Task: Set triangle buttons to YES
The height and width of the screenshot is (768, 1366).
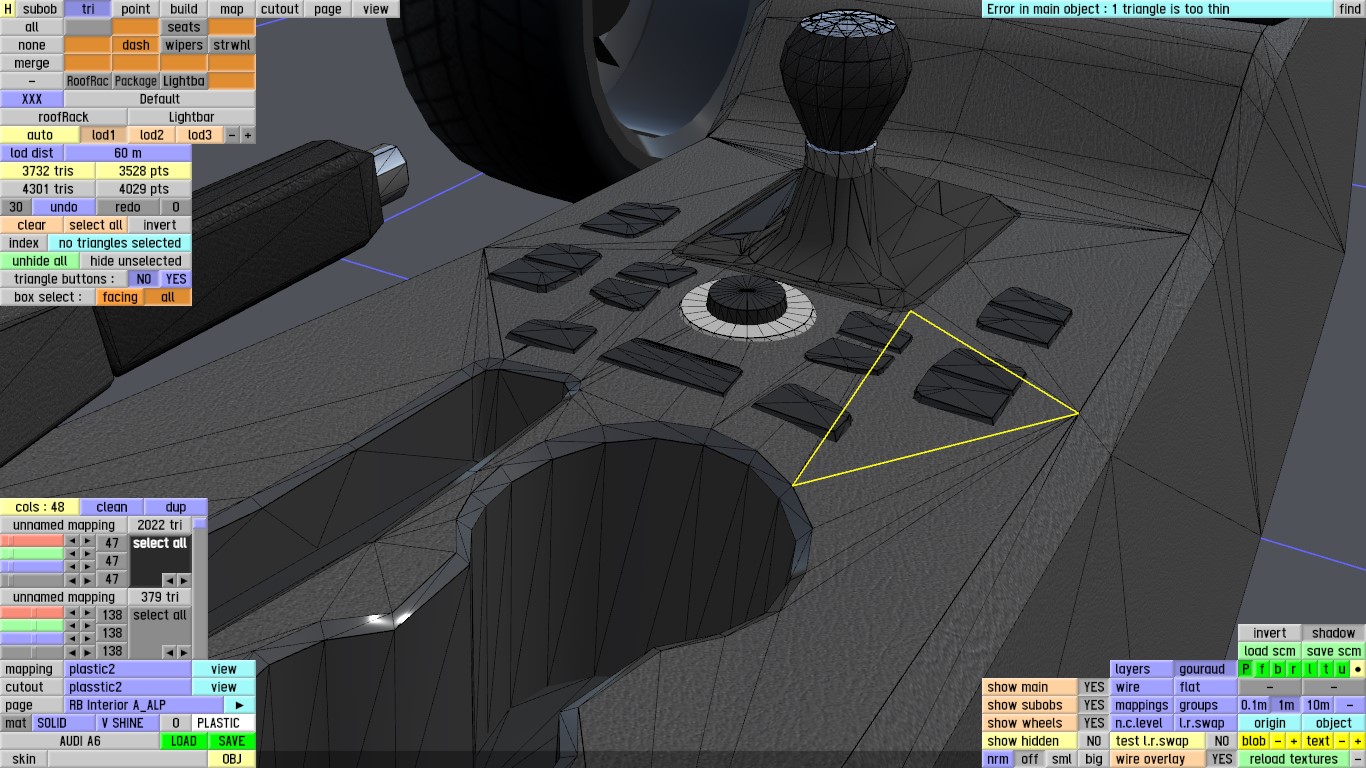Action: click(176, 279)
